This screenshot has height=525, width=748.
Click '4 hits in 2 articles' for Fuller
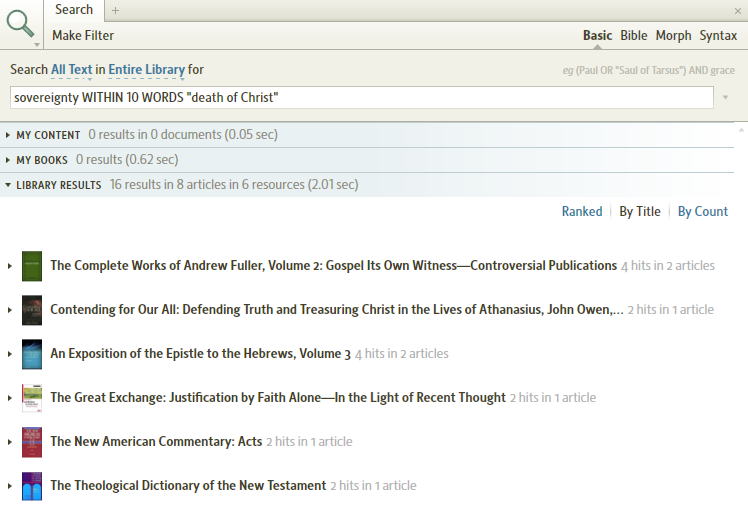point(668,266)
